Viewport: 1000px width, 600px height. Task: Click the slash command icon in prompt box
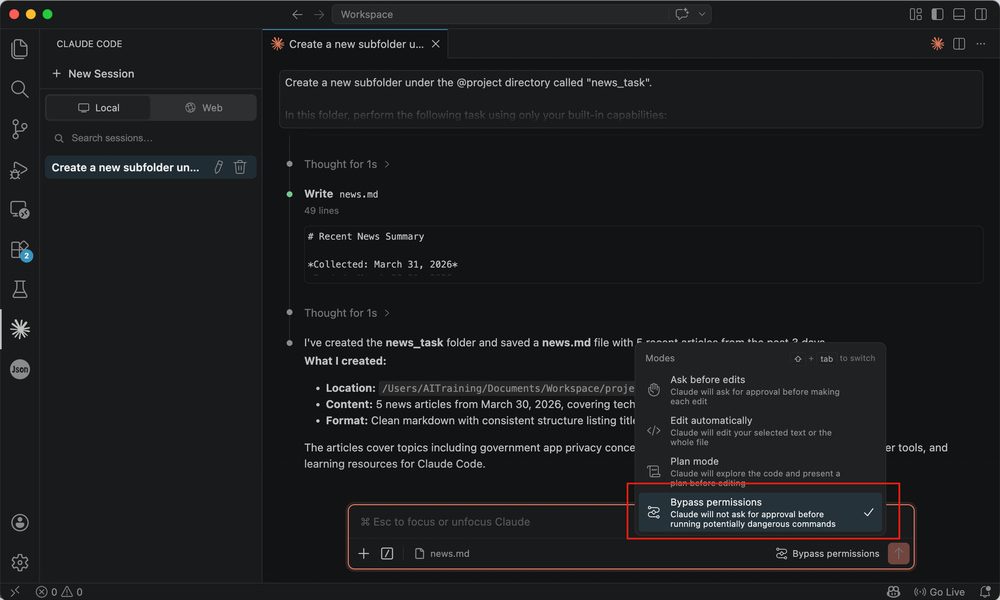pos(387,553)
